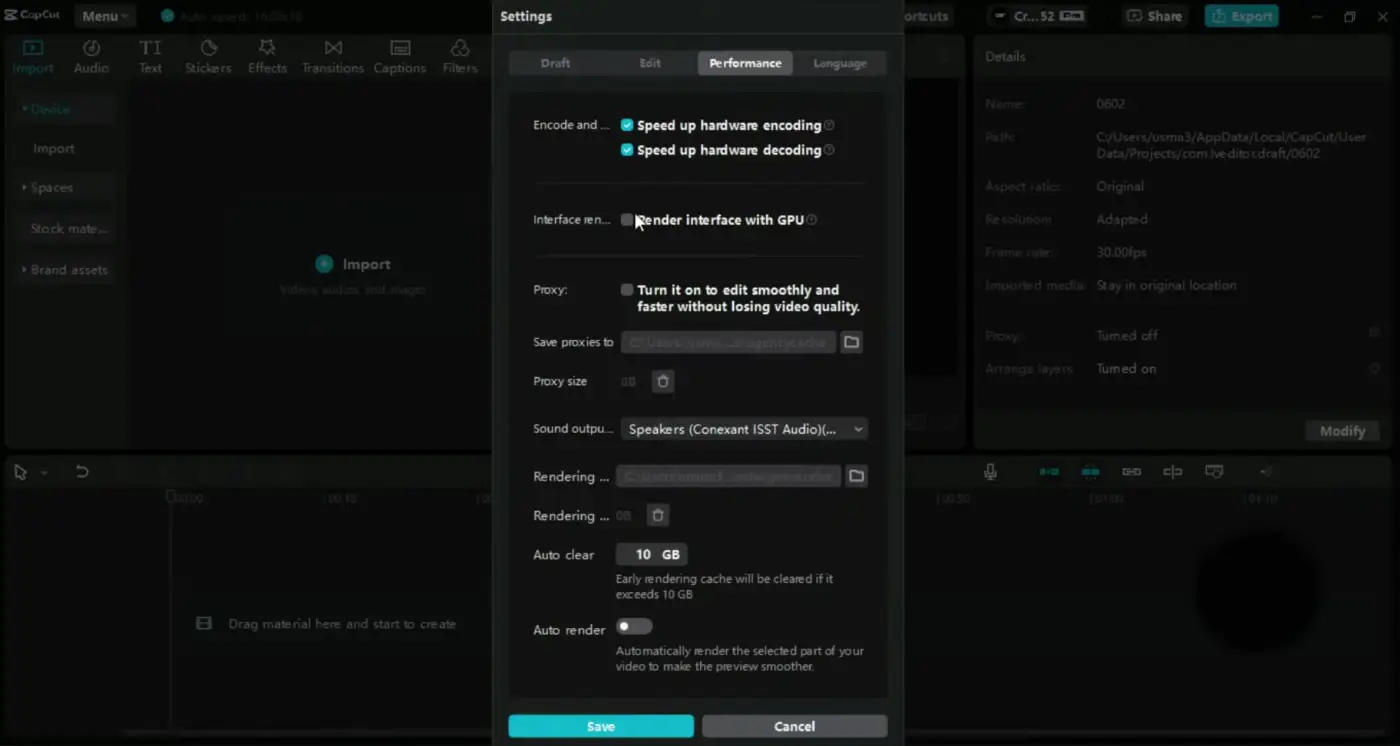Browse Transitions

click(332, 55)
